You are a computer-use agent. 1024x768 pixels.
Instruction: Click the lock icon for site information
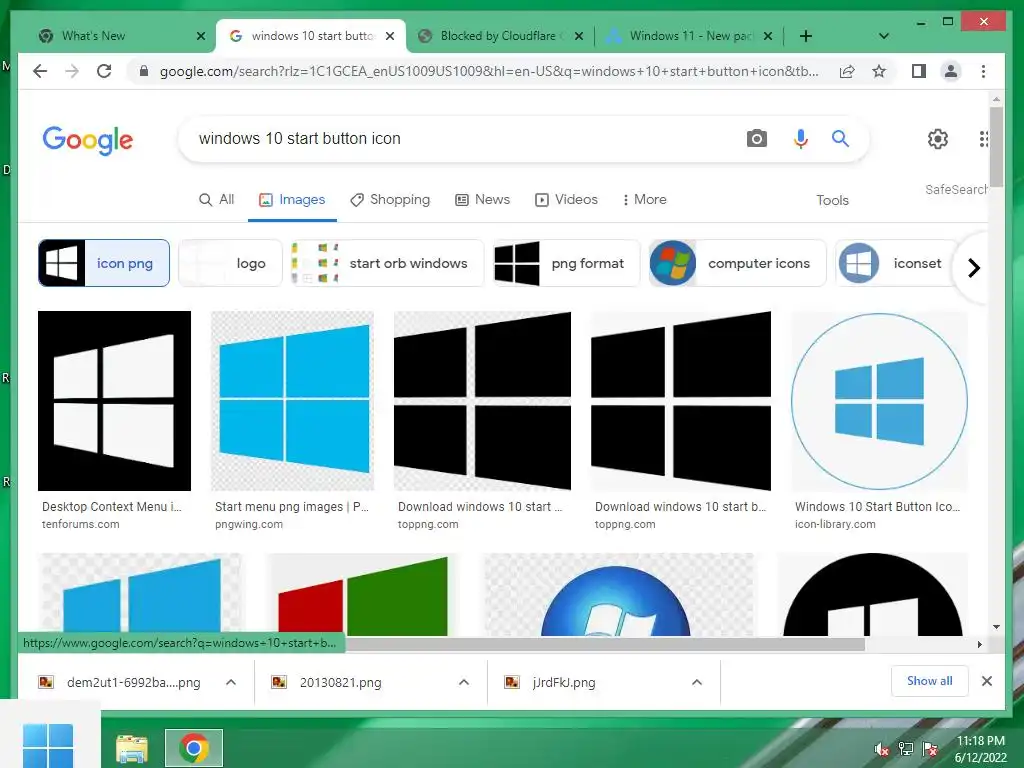point(144,71)
